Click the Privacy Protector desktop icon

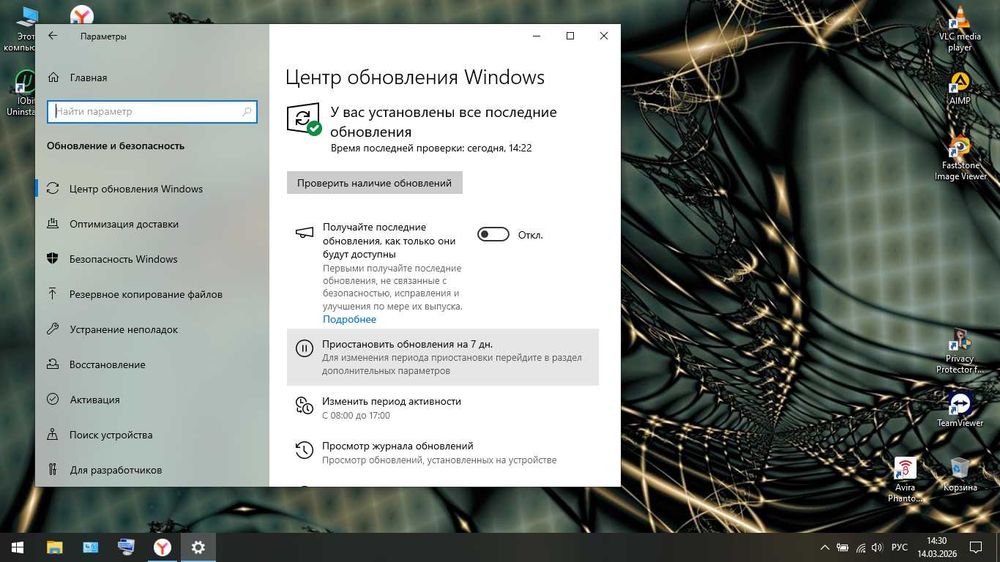959,351
